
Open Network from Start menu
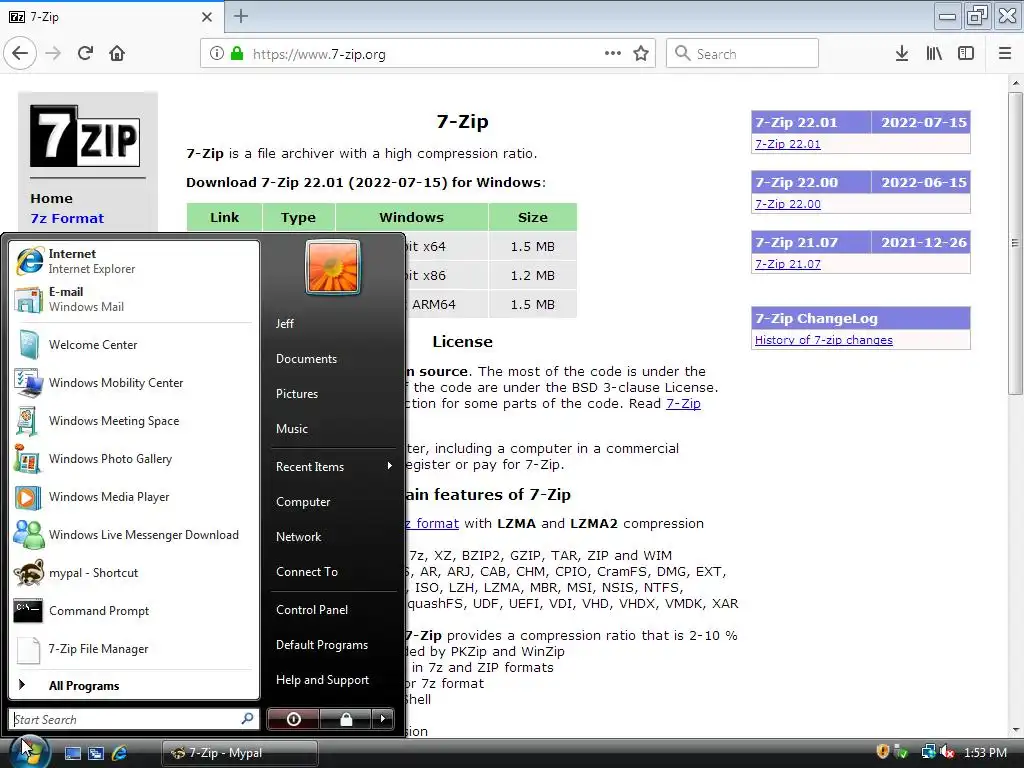click(x=333, y=537)
